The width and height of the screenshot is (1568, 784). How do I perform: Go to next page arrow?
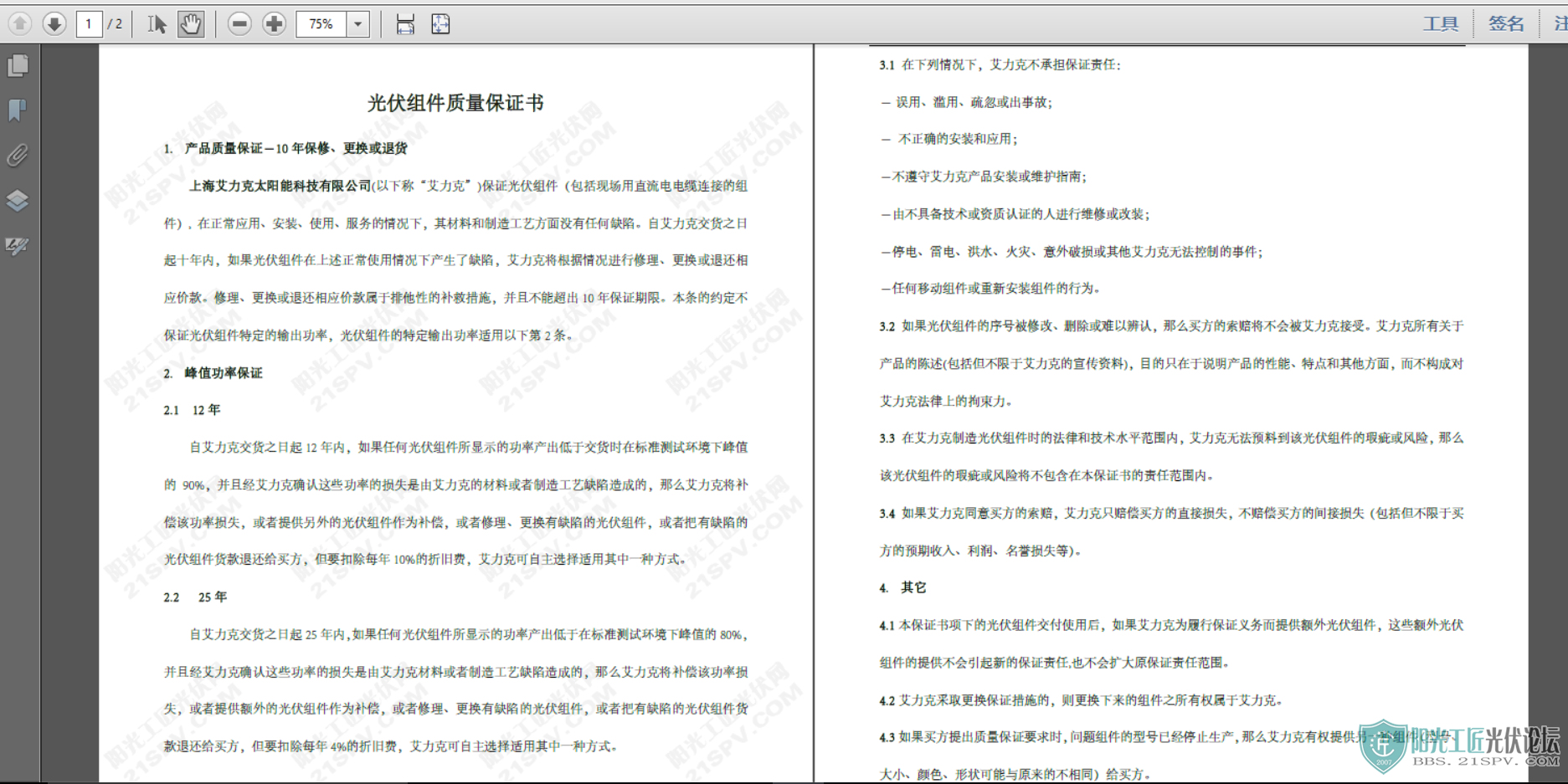[54, 23]
